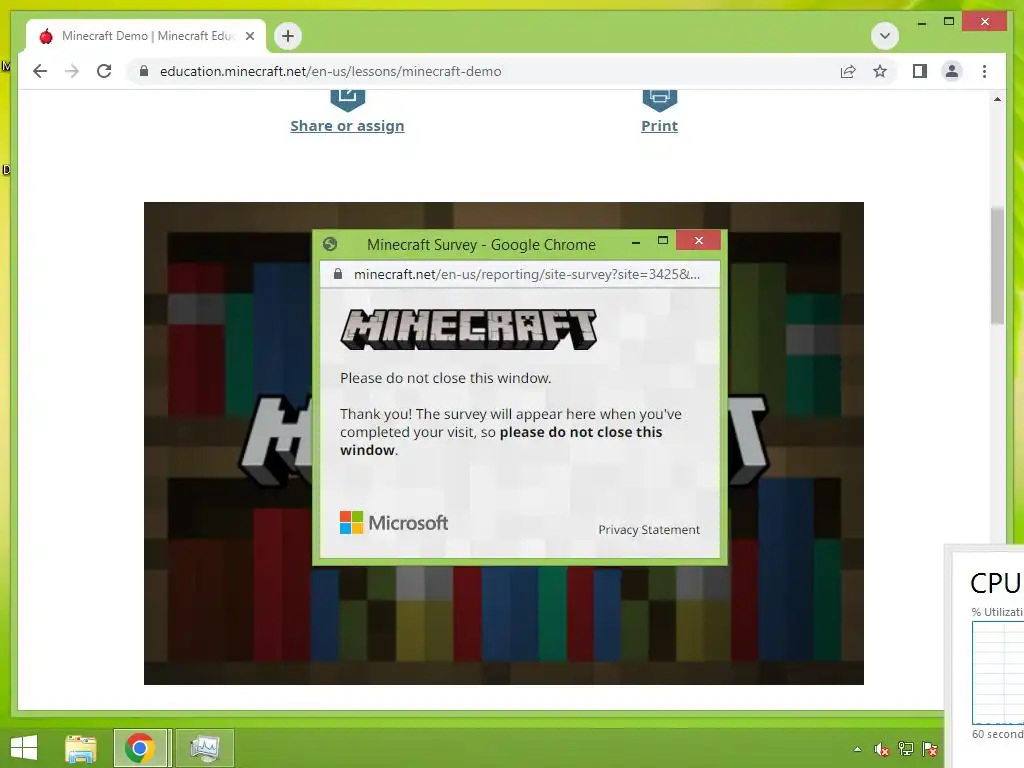The image size is (1024, 768).
Task: Click the Minecraft logo in survey popup
Action: point(468,330)
